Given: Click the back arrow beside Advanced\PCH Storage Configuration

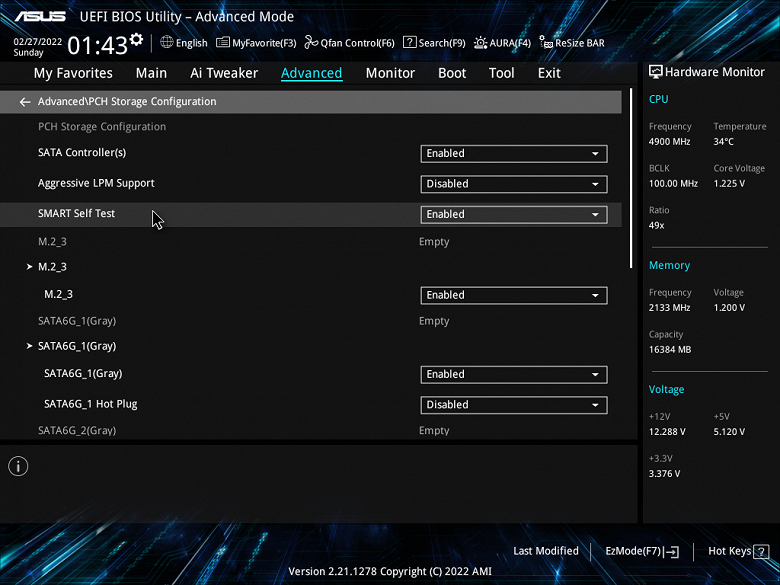Looking at the screenshot, I should (x=24, y=102).
